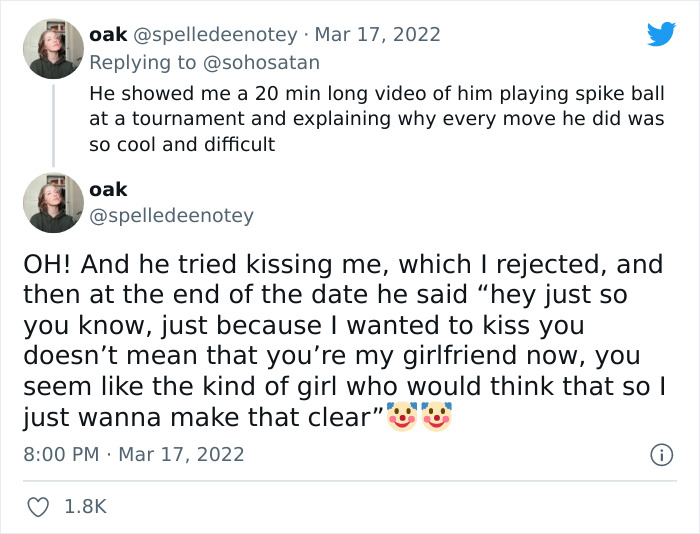Open oak's avatar on the main tweet

(x=53, y=202)
